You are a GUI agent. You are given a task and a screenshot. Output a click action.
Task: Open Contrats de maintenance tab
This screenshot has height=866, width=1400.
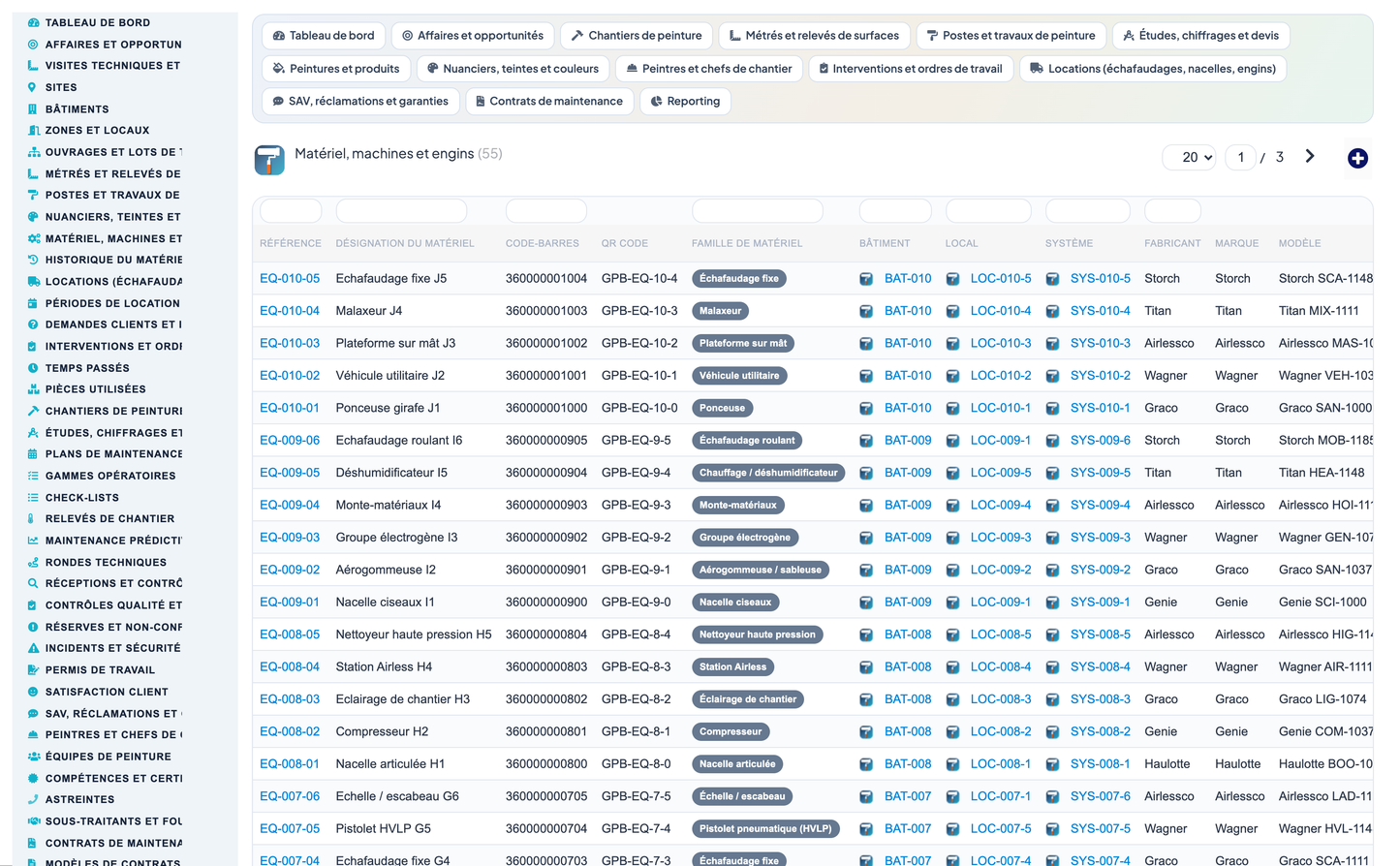549,101
